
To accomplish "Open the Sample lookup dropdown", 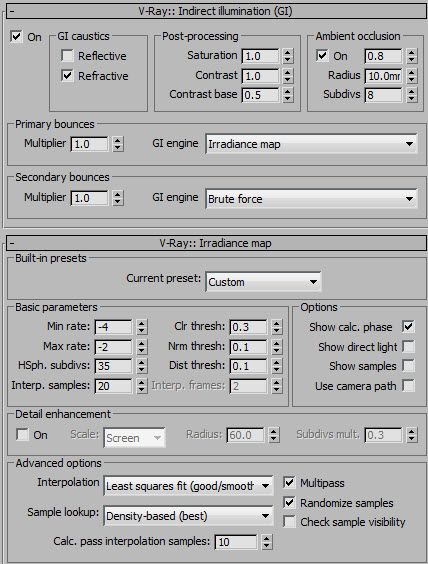I will (188, 516).
